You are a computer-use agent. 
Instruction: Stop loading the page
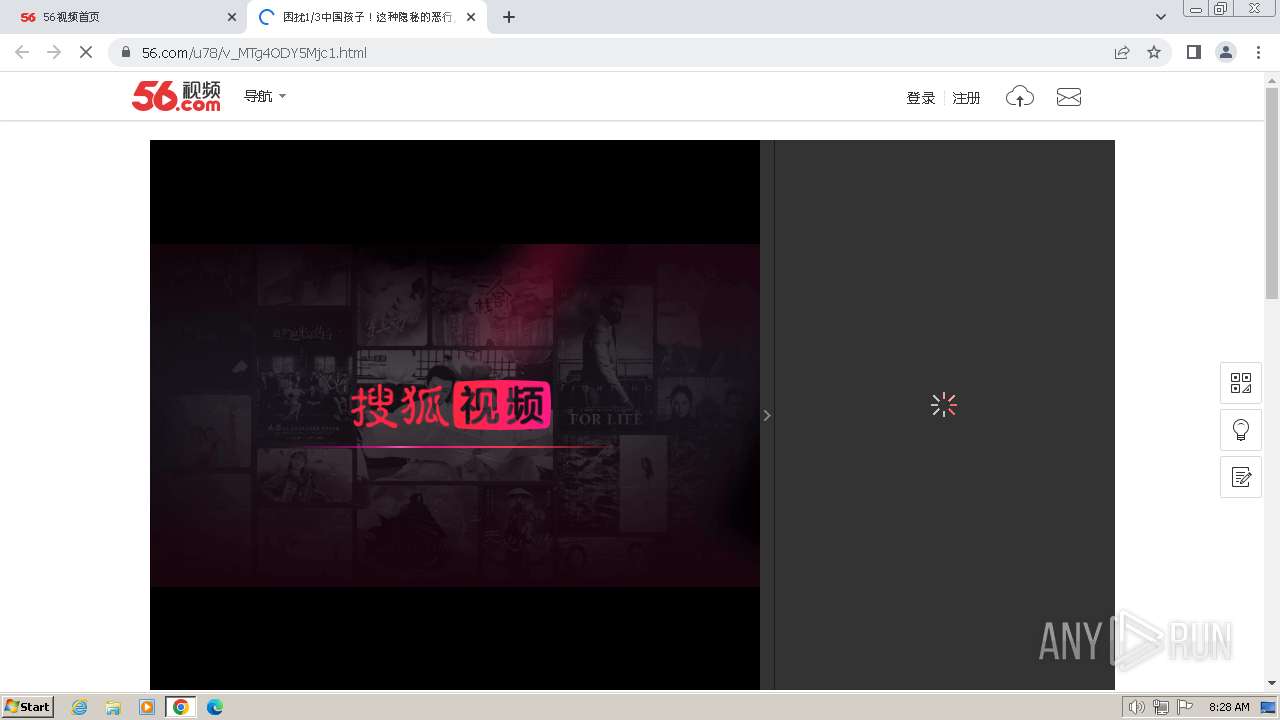(x=86, y=52)
